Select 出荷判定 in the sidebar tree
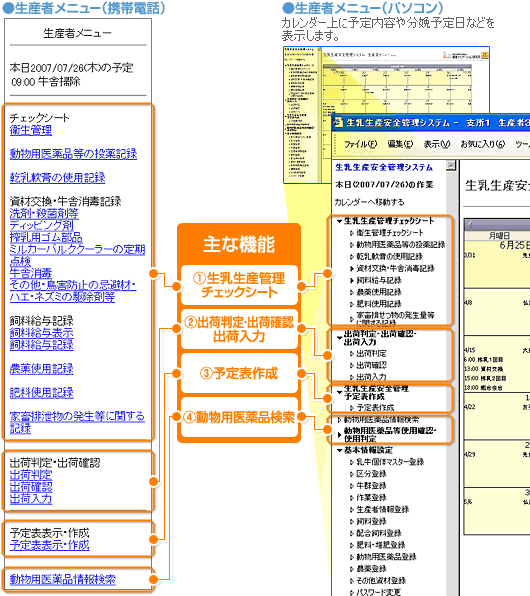Viewport: 530px width, 596px height. 371,353
